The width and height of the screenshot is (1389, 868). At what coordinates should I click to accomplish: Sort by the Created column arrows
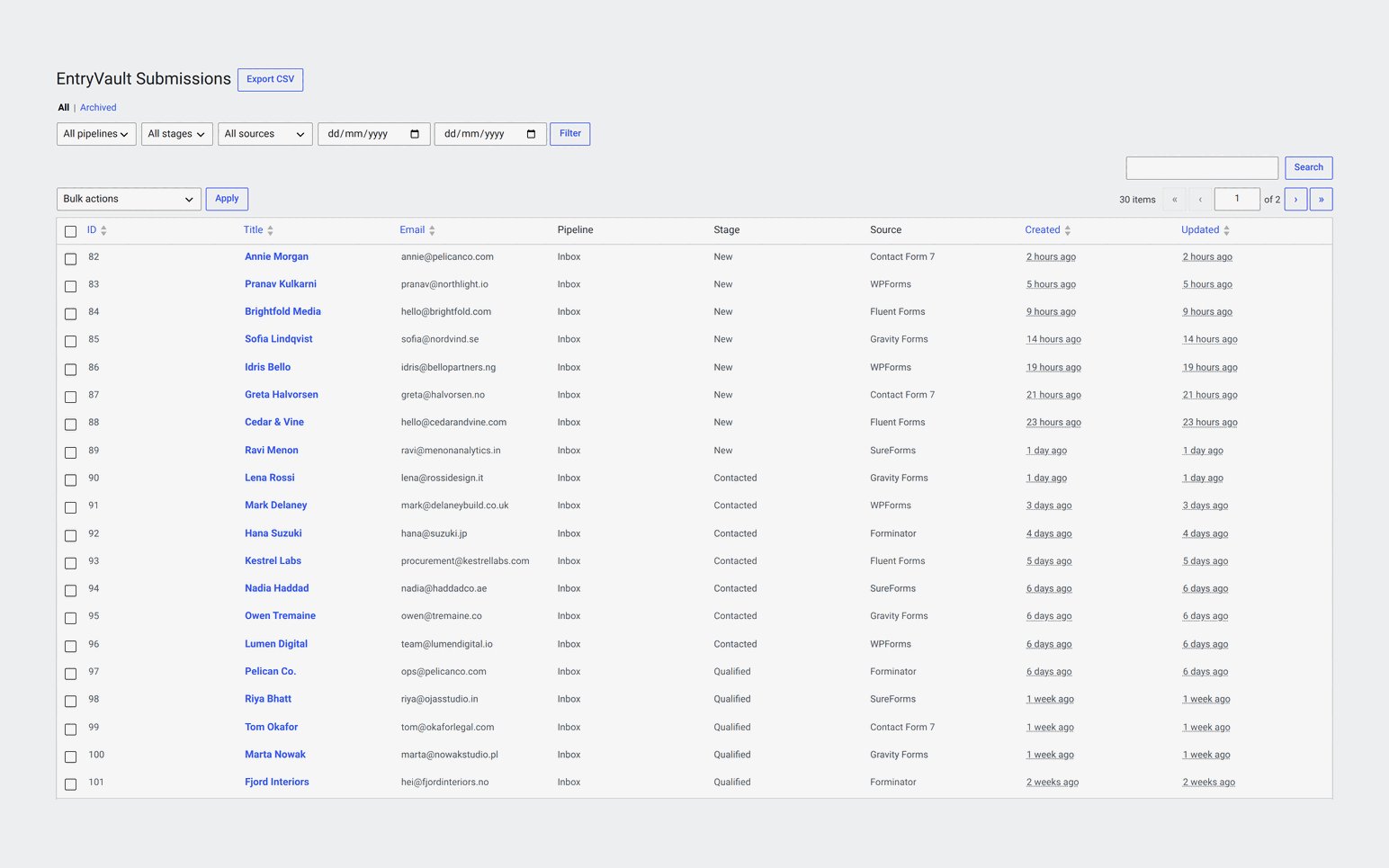pos(1067,230)
